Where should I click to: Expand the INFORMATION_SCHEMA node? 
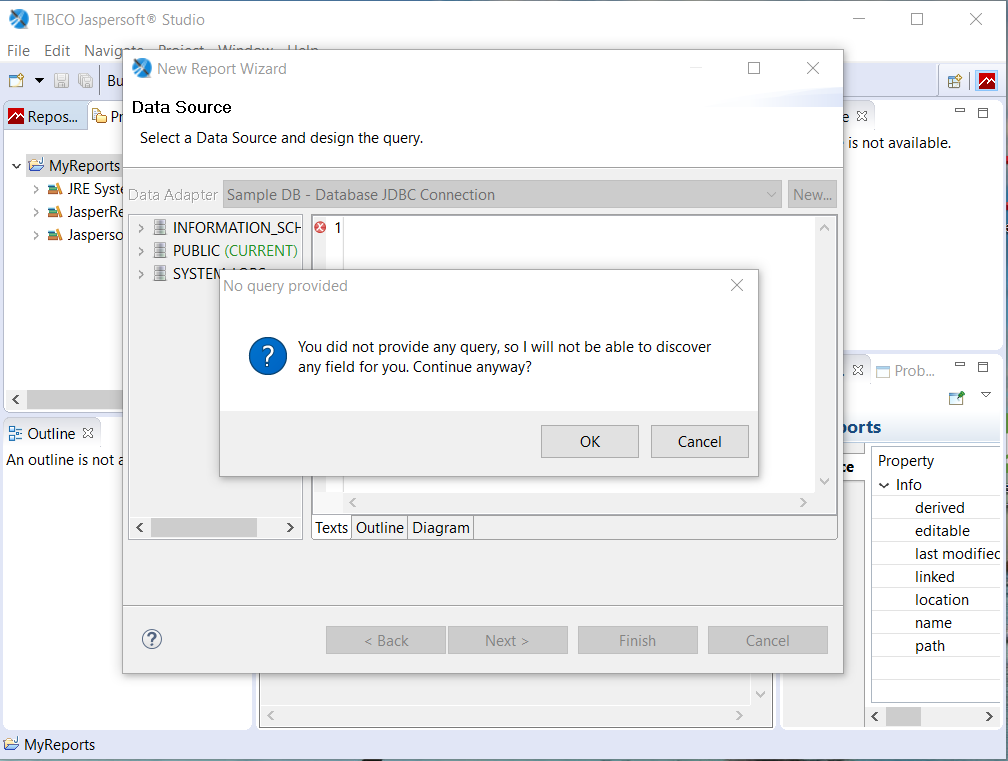coord(141,228)
